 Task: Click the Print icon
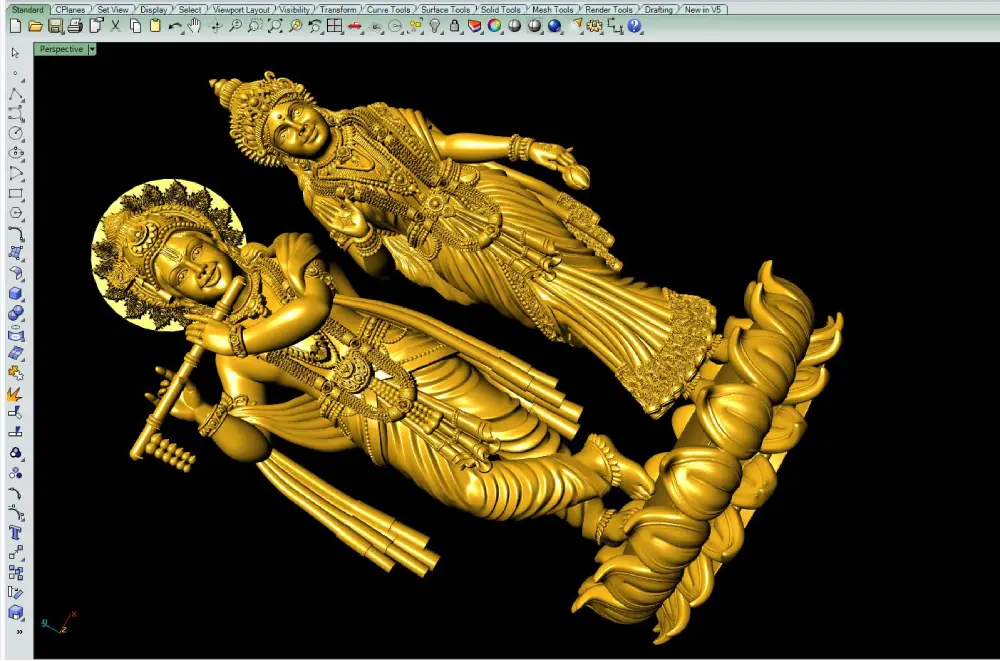click(75, 26)
